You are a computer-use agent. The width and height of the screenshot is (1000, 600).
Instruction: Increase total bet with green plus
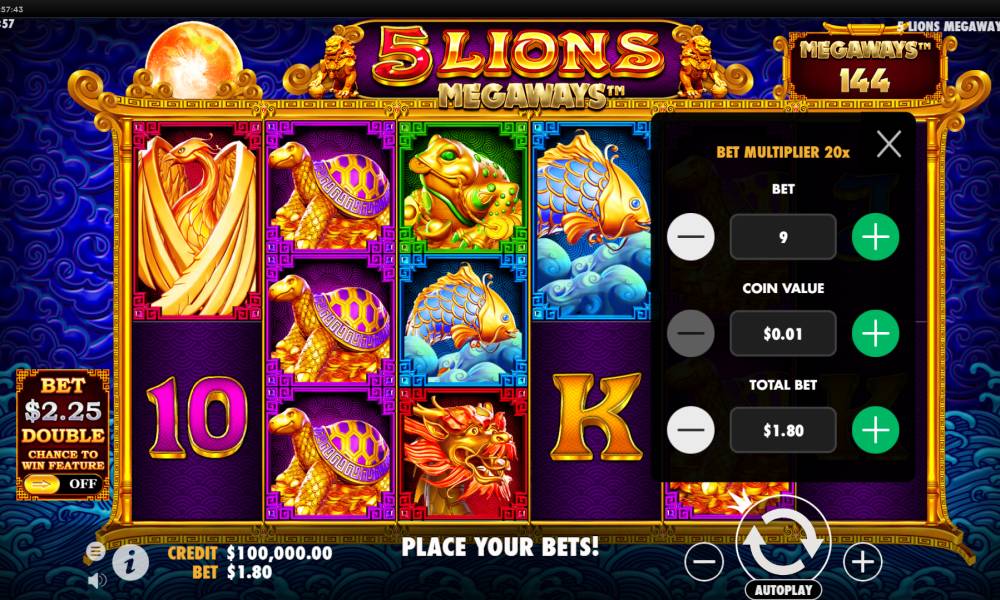coord(876,430)
